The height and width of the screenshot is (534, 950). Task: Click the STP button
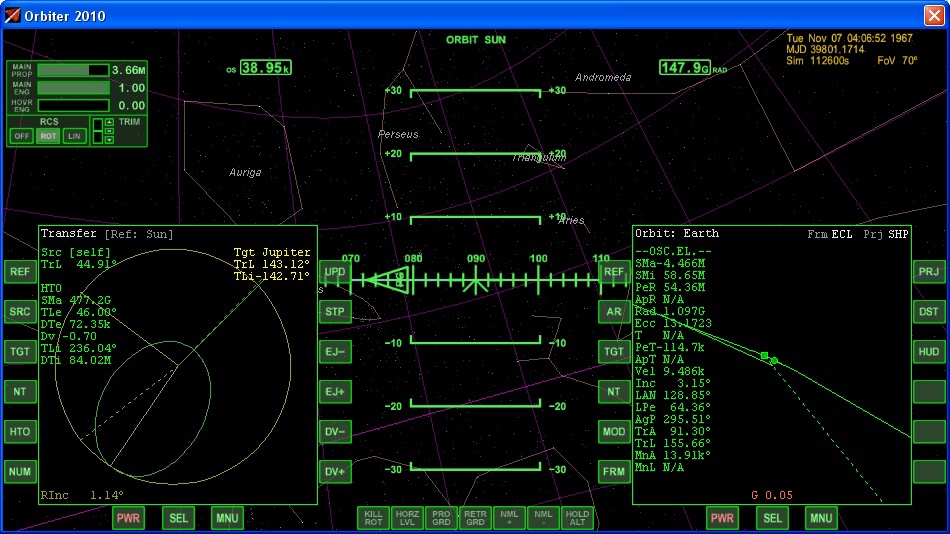335,312
